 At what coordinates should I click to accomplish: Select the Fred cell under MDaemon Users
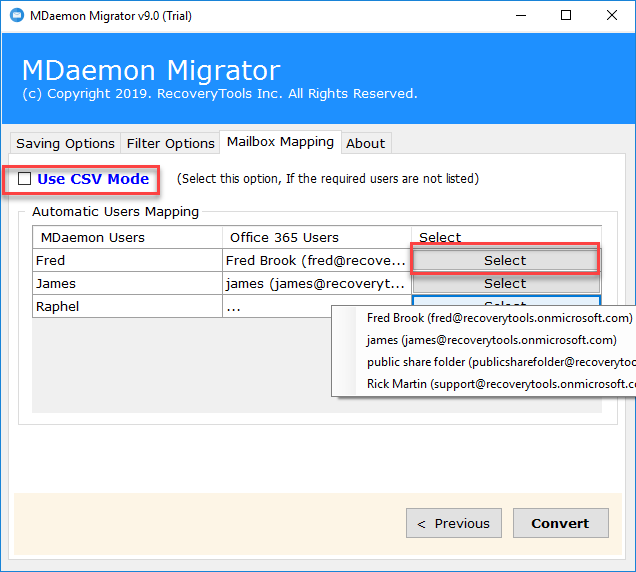[x=127, y=260]
